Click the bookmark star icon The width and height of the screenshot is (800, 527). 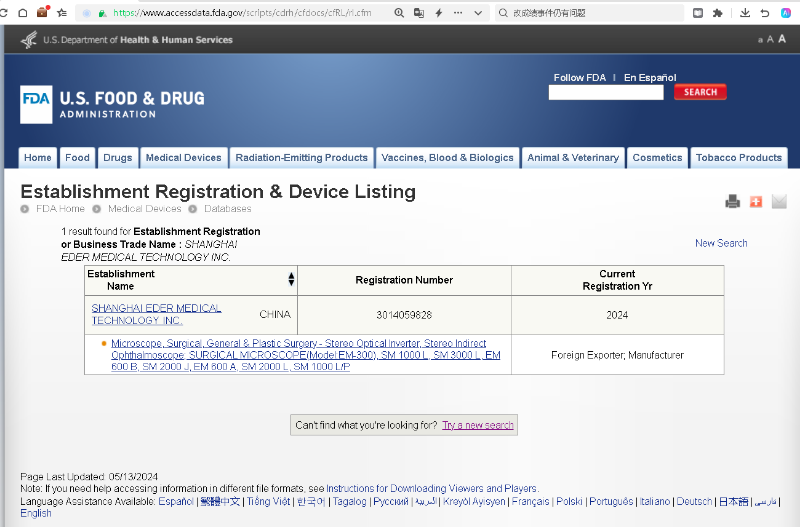(x=62, y=13)
